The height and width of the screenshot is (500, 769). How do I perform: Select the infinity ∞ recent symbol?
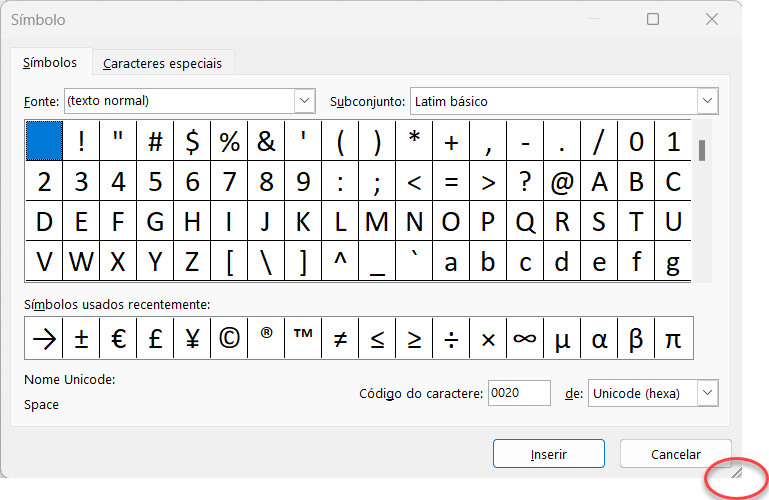pos(525,338)
